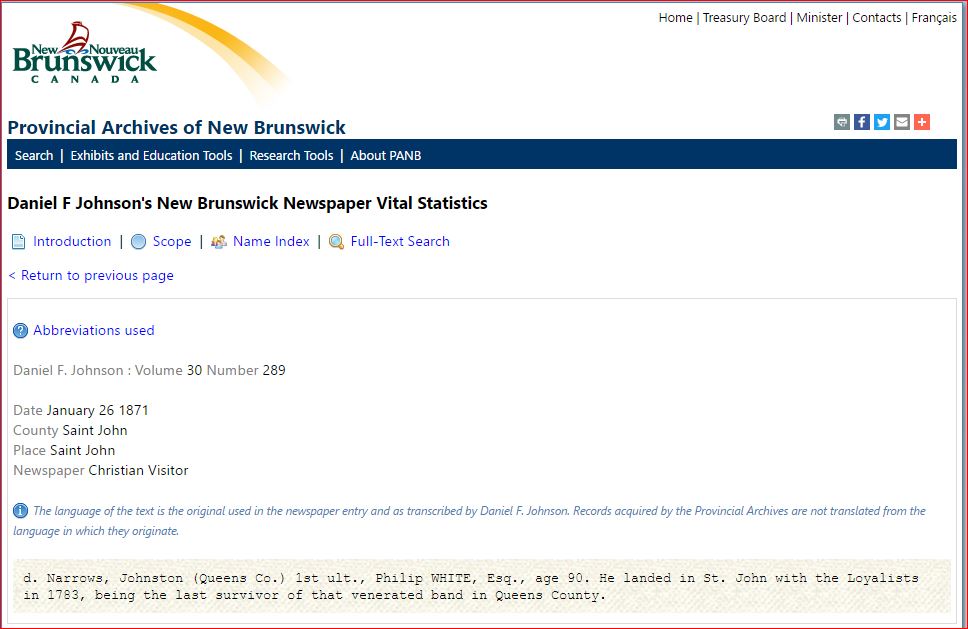Click the Abbreviations help question-mark icon
The image size is (968, 629).
coord(20,331)
